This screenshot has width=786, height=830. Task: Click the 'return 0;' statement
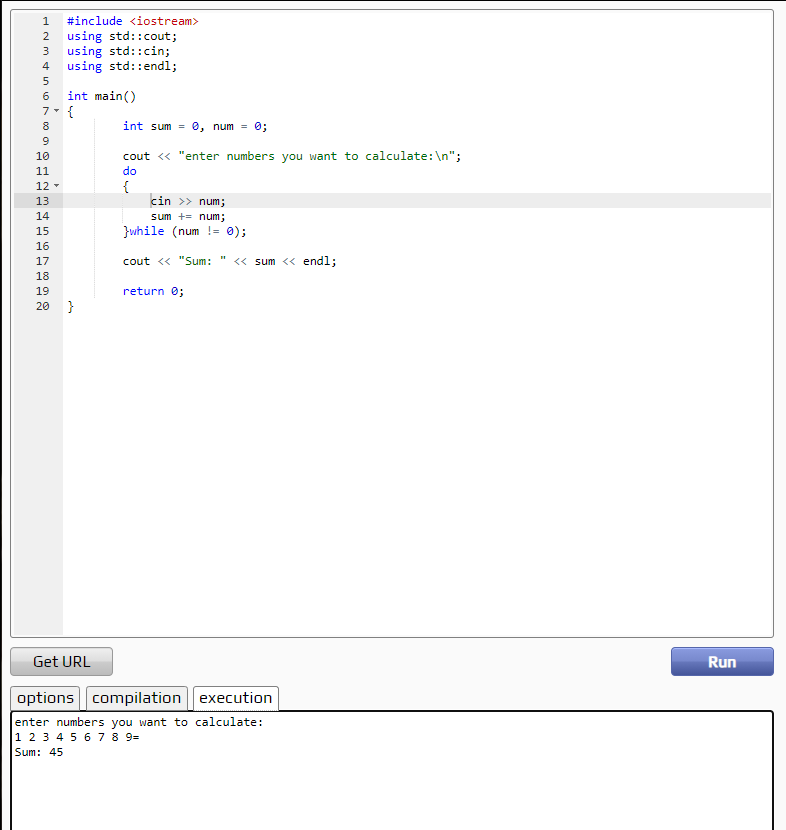(x=153, y=291)
